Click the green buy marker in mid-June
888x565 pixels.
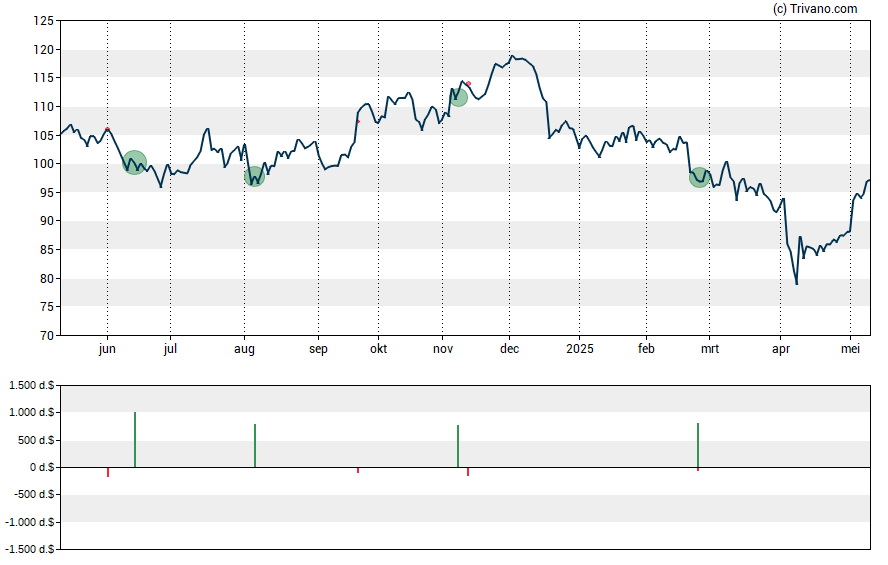click(x=135, y=162)
